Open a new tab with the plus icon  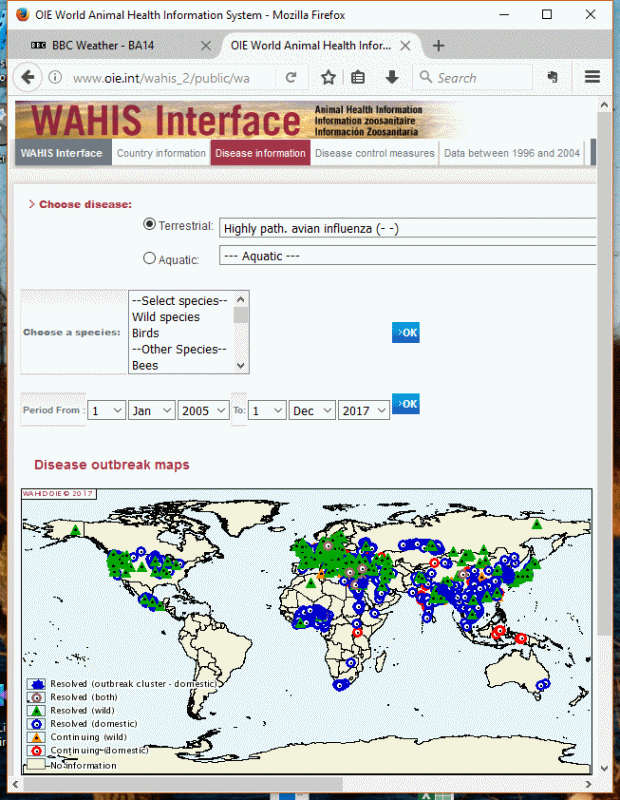[x=439, y=46]
